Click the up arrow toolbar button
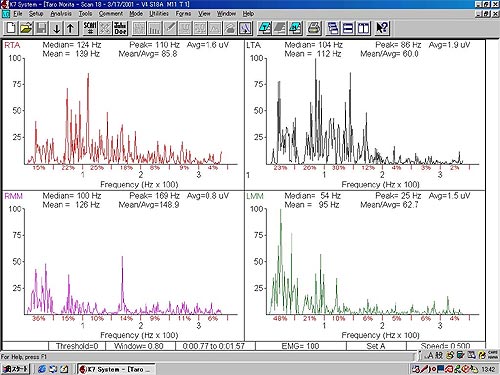The image size is (500, 375). tap(71, 28)
